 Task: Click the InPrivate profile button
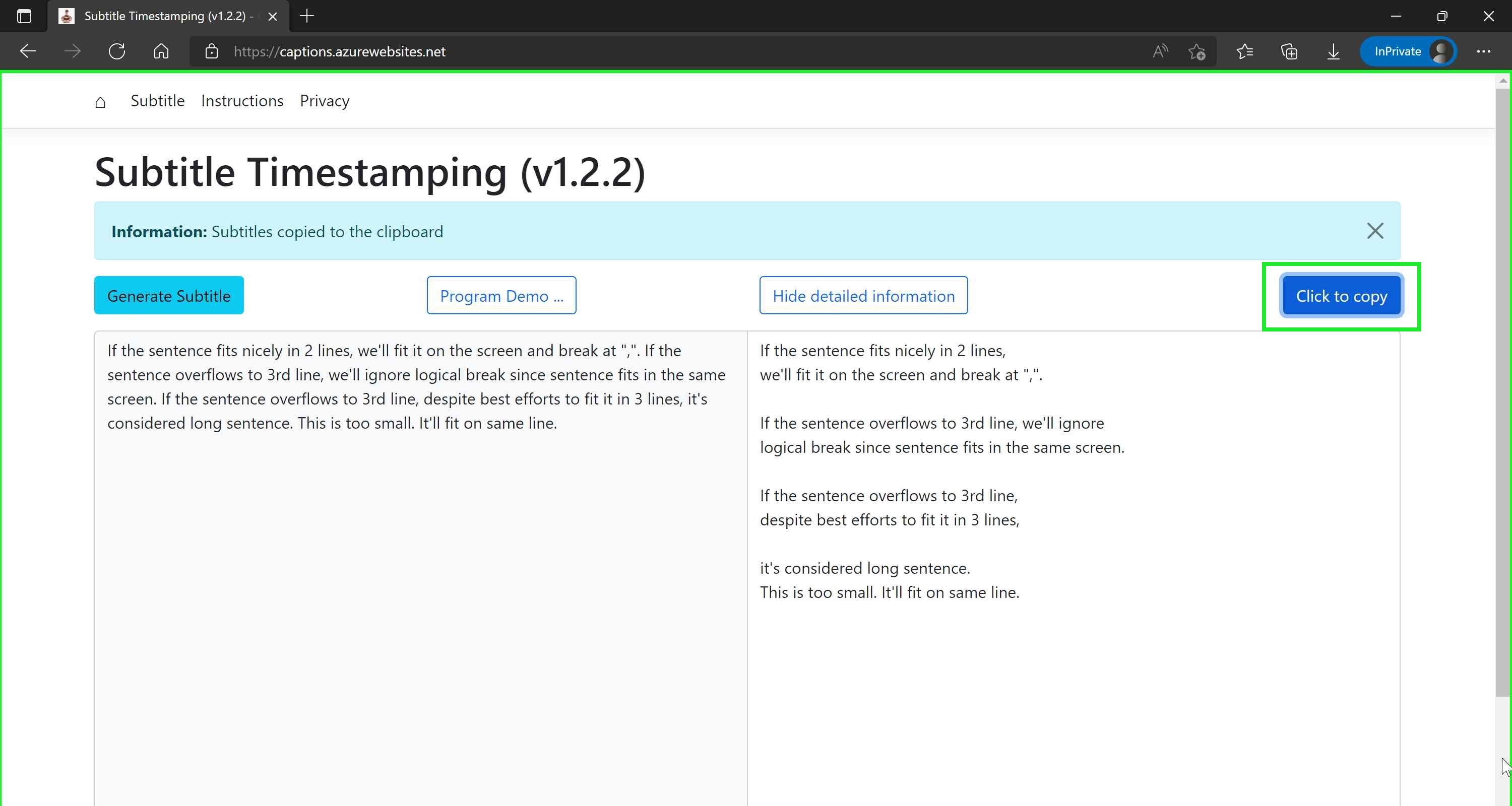(1408, 51)
